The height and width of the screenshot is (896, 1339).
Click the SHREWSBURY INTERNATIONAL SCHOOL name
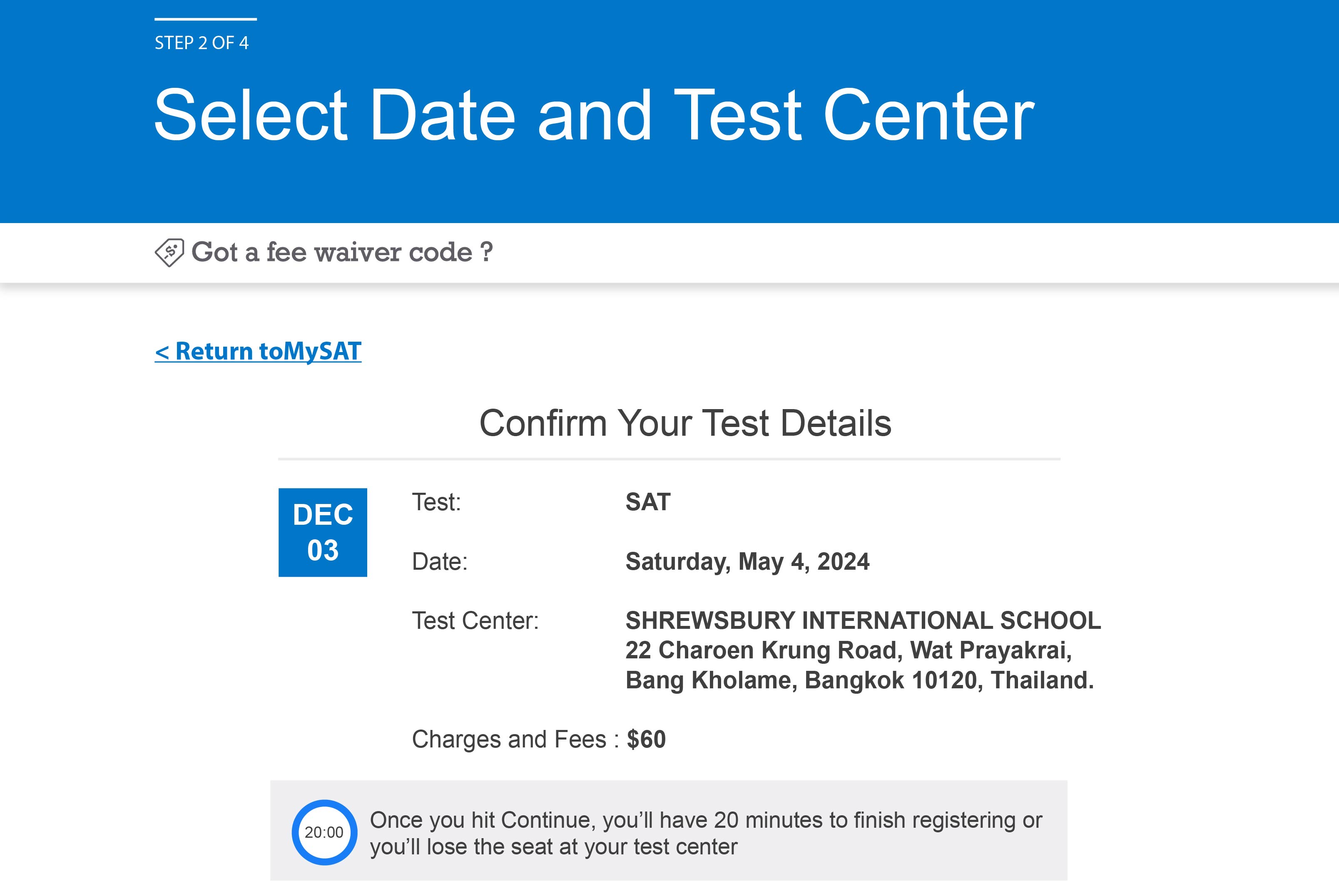click(x=863, y=620)
